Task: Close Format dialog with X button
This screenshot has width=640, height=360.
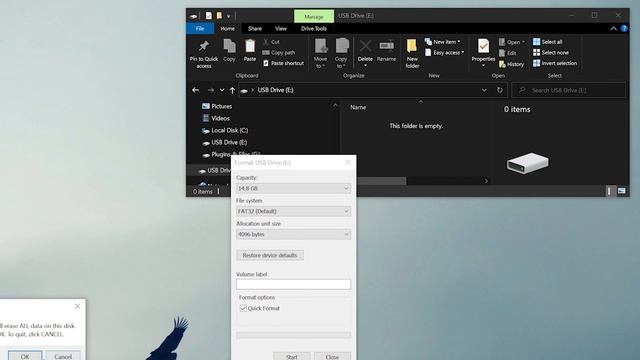Action: [x=348, y=162]
